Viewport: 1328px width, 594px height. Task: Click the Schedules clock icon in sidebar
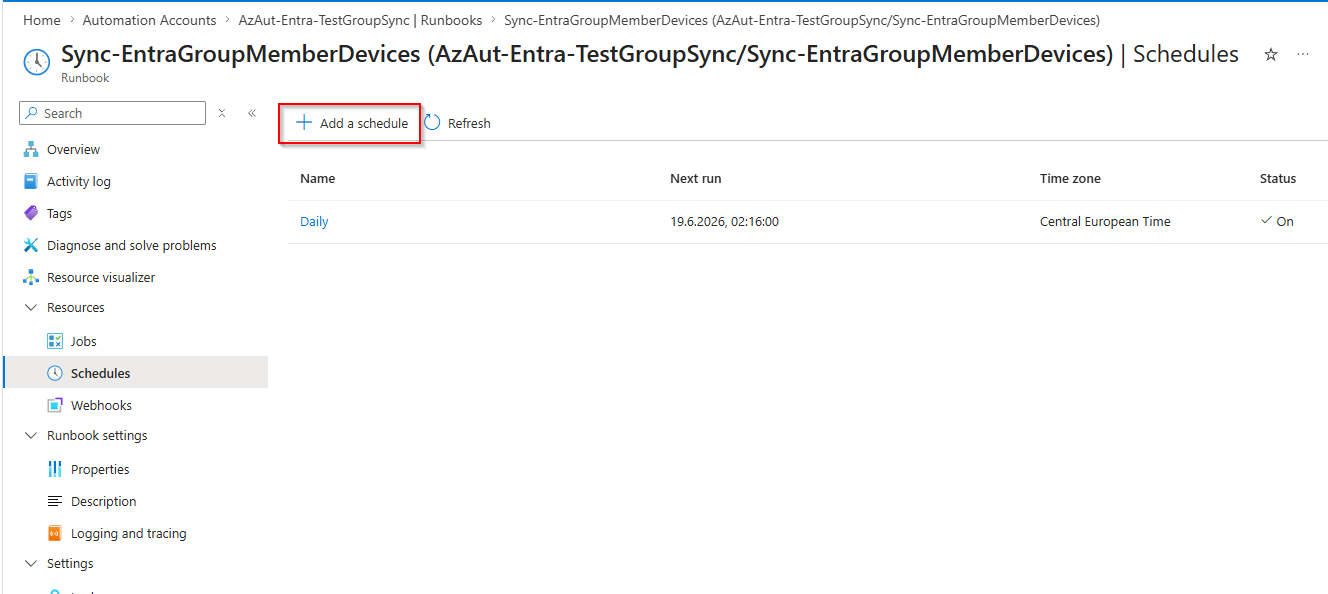55,374
